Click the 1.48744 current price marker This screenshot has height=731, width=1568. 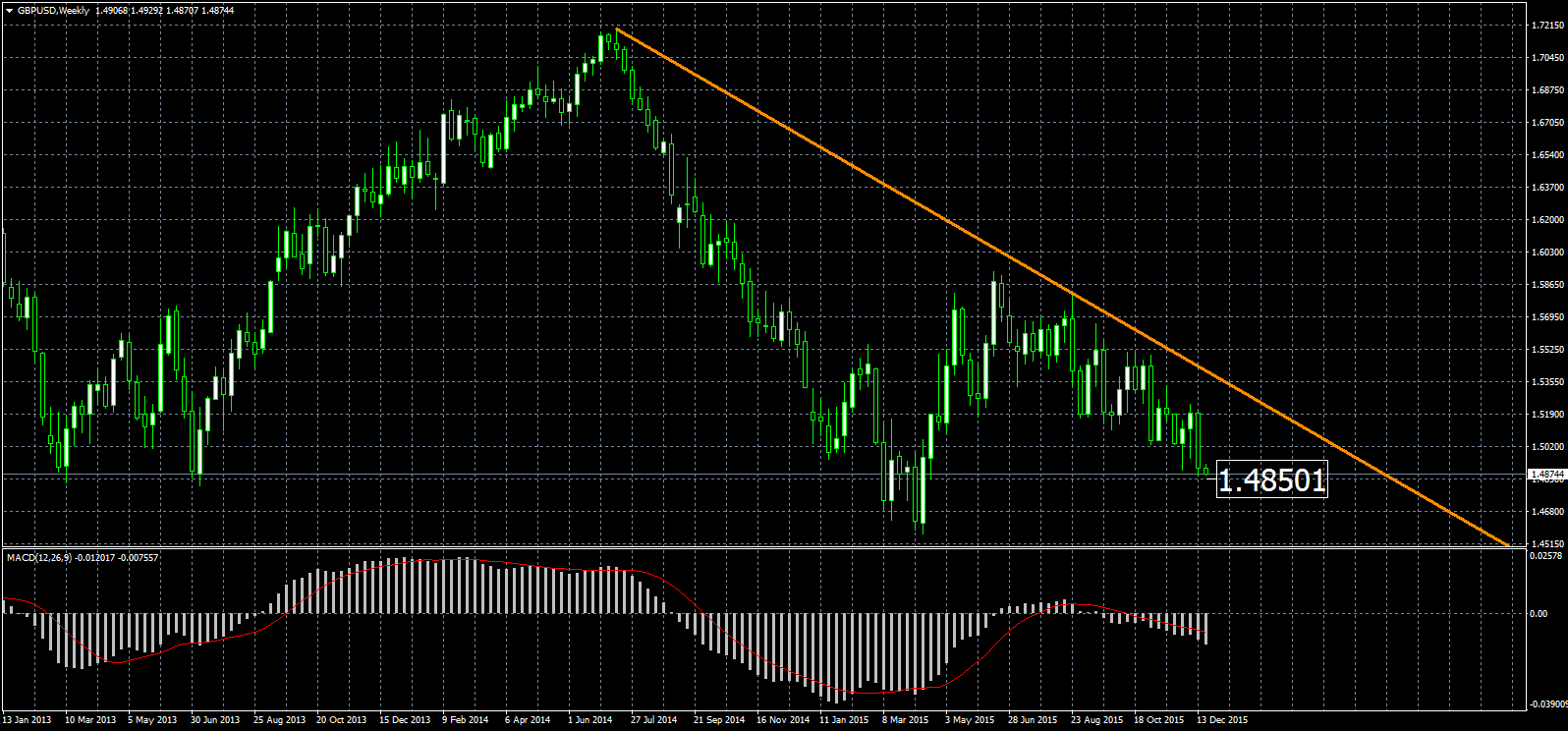(x=1546, y=475)
